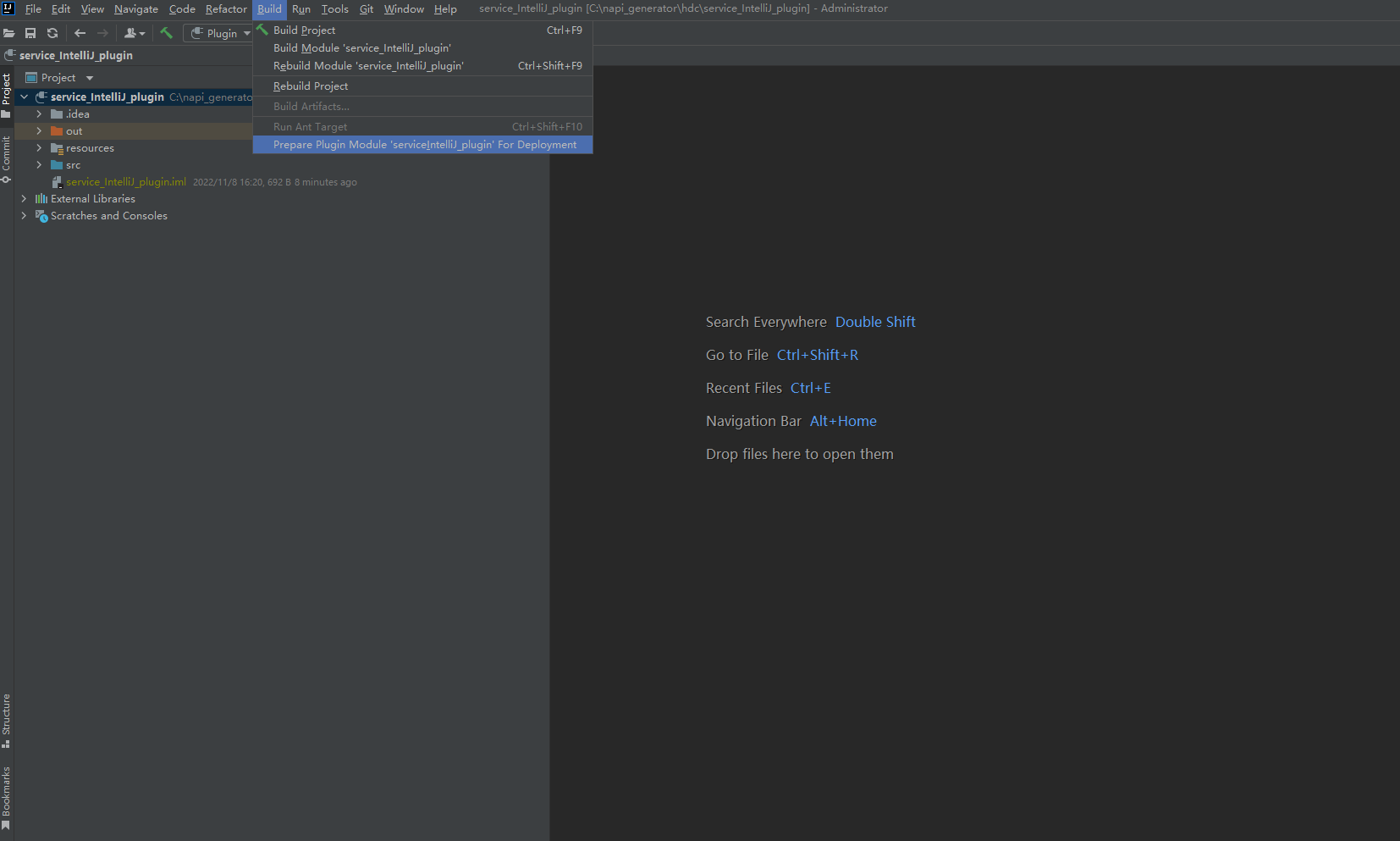1400x841 pixels.
Task: Expand the .idea folder
Action: (x=39, y=114)
